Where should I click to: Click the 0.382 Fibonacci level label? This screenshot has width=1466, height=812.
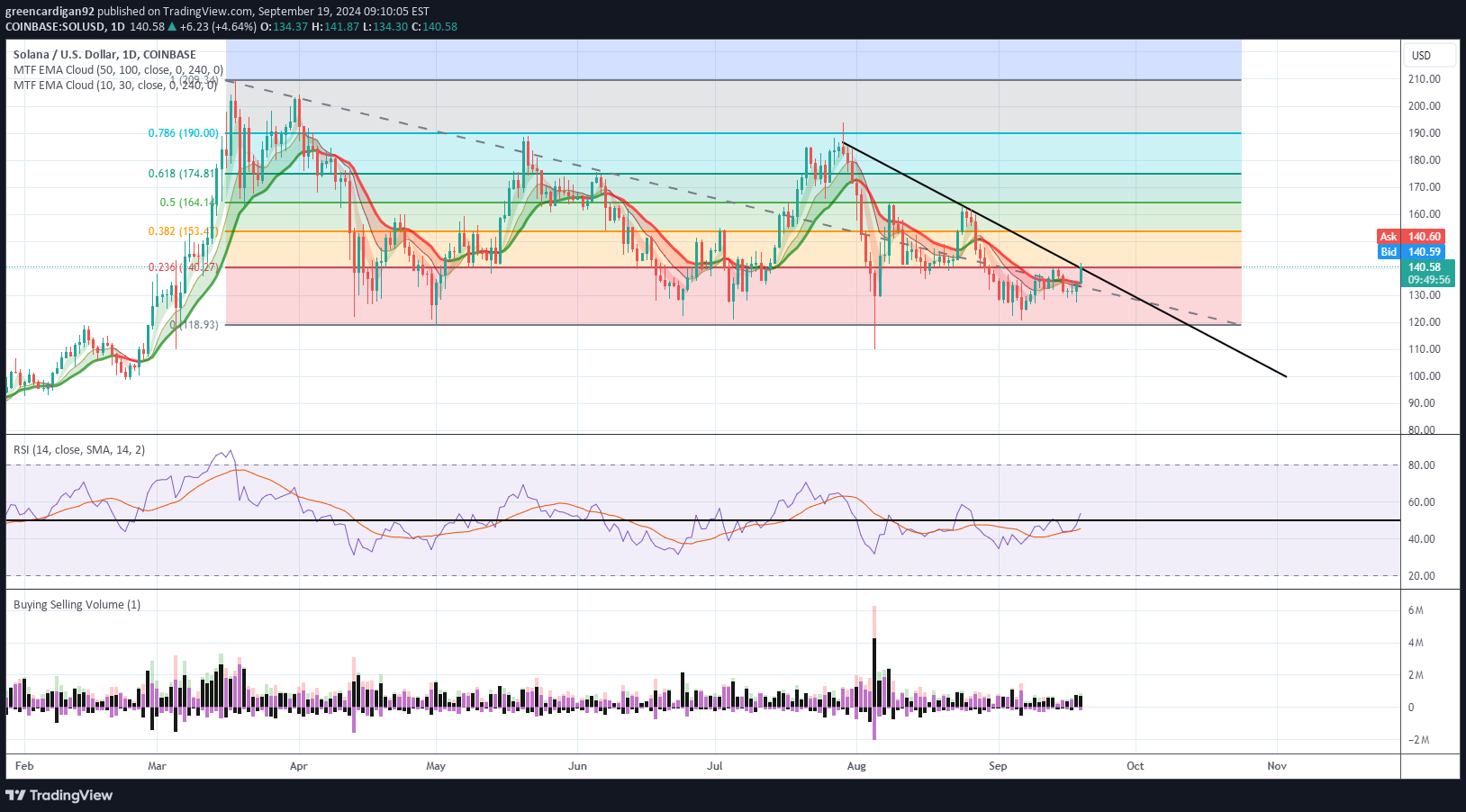tap(183, 231)
